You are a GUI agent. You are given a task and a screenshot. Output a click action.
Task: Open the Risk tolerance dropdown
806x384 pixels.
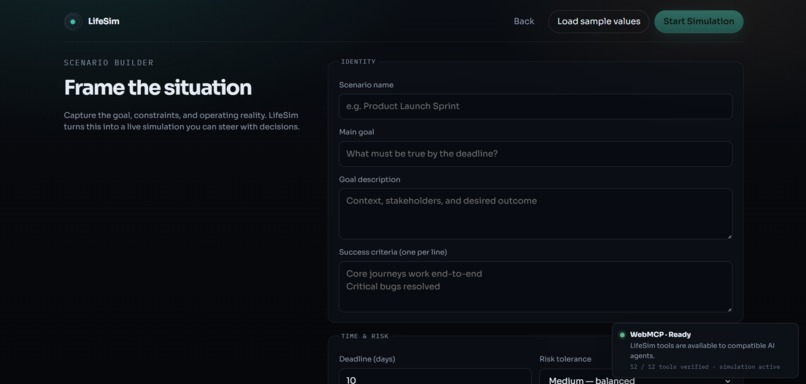[x=576, y=377]
